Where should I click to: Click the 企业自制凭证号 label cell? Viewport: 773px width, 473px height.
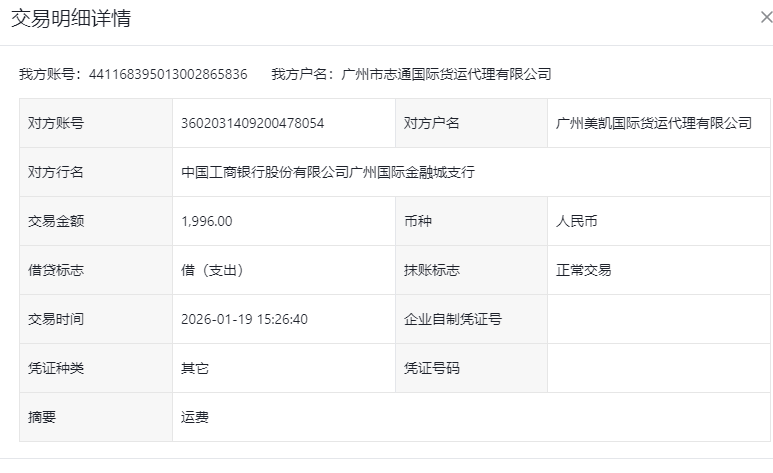pos(452,319)
